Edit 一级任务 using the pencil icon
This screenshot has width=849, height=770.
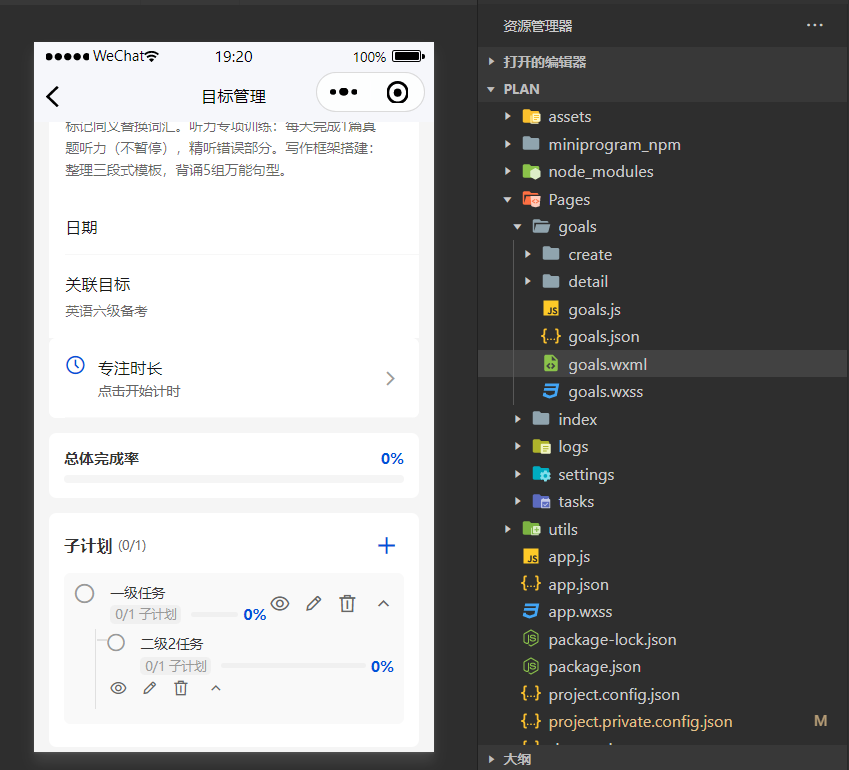point(314,603)
